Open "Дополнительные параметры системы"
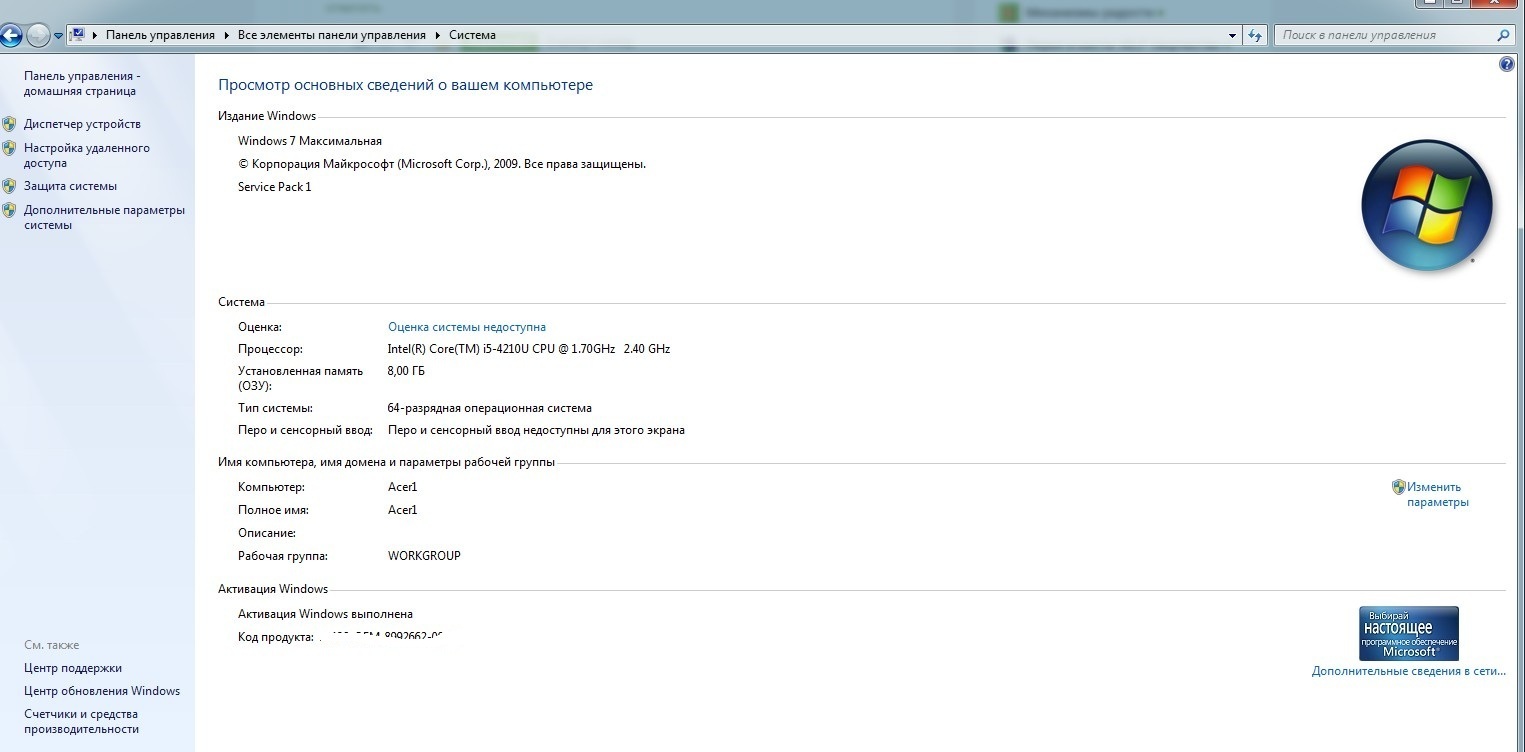The width and height of the screenshot is (1525, 752). click(x=105, y=217)
